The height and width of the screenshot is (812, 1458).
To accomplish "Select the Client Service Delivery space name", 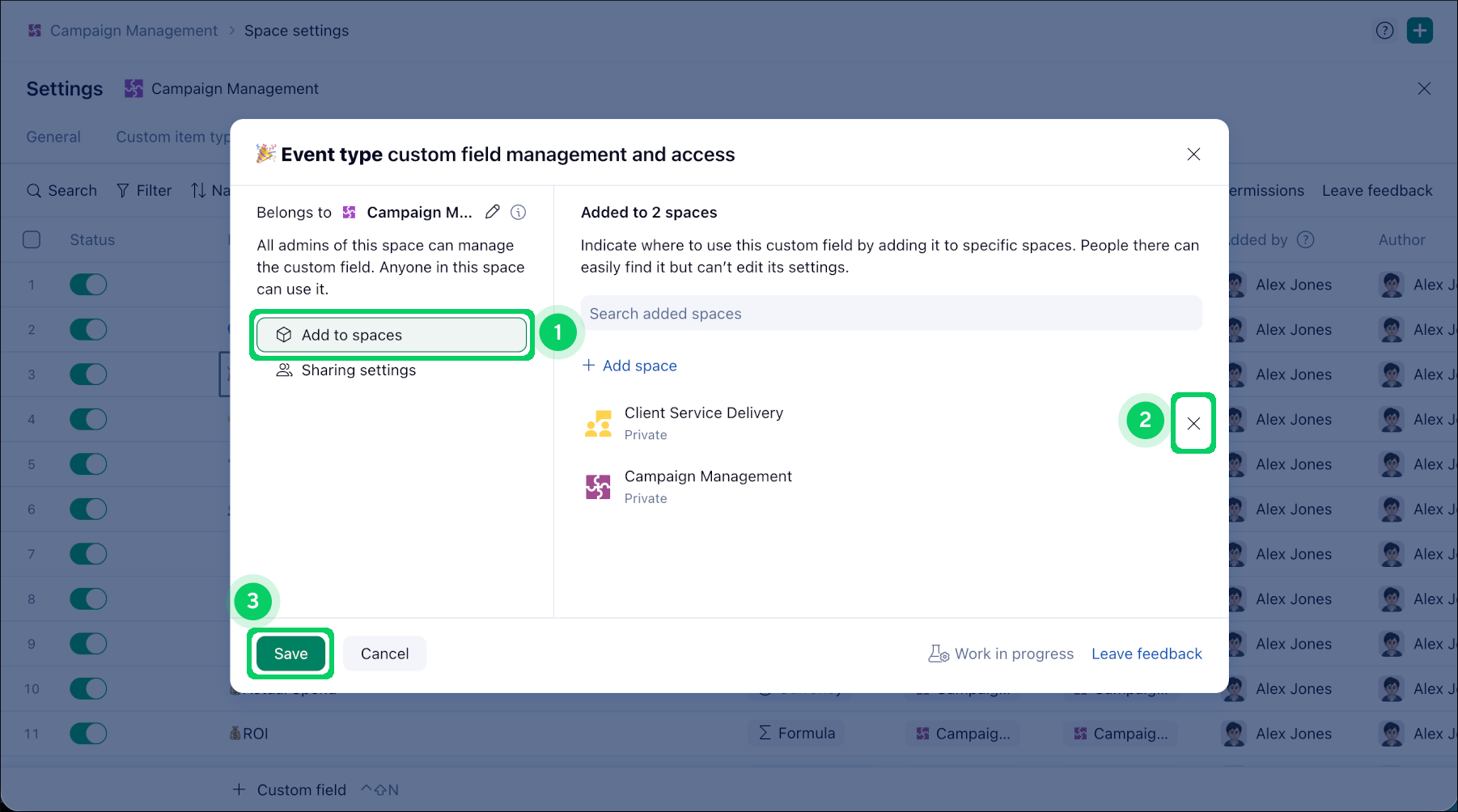I will 704,413.
